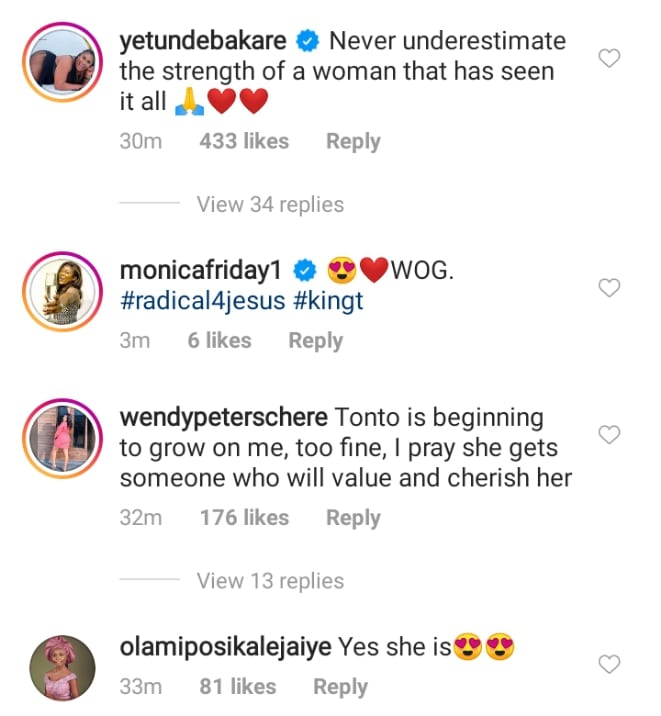Screen dimensions: 661x716
Task: Like yetundebakare's comment with the heart
Action: 608,59
